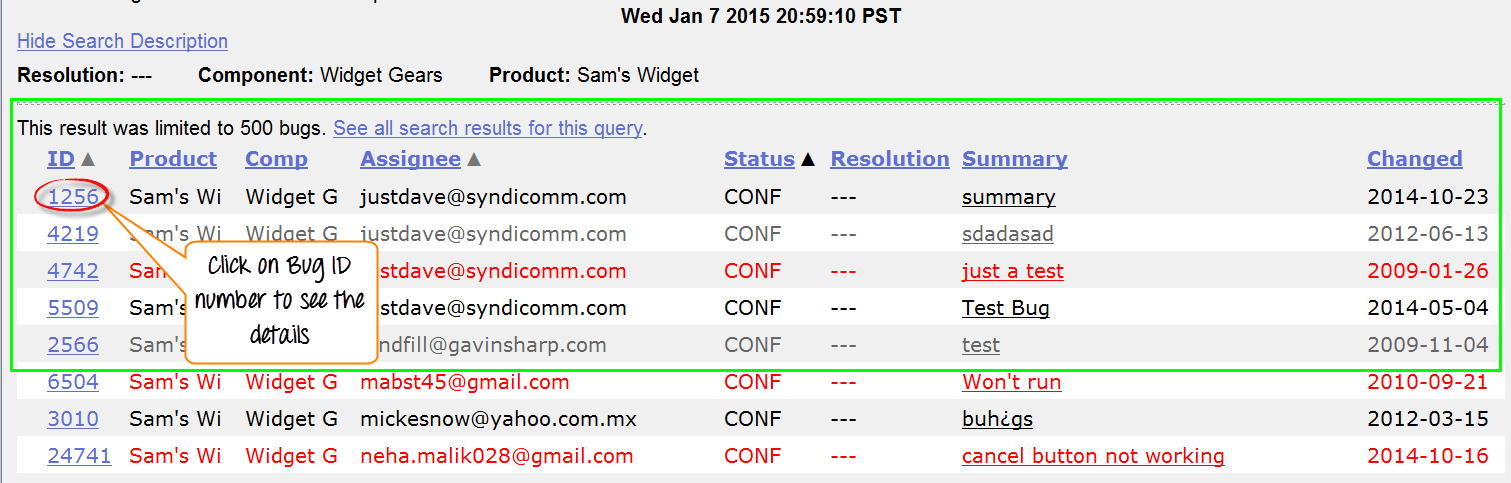The height and width of the screenshot is (483, 1511).
Task: Sort by Status column header
Action: pos(759,159)
